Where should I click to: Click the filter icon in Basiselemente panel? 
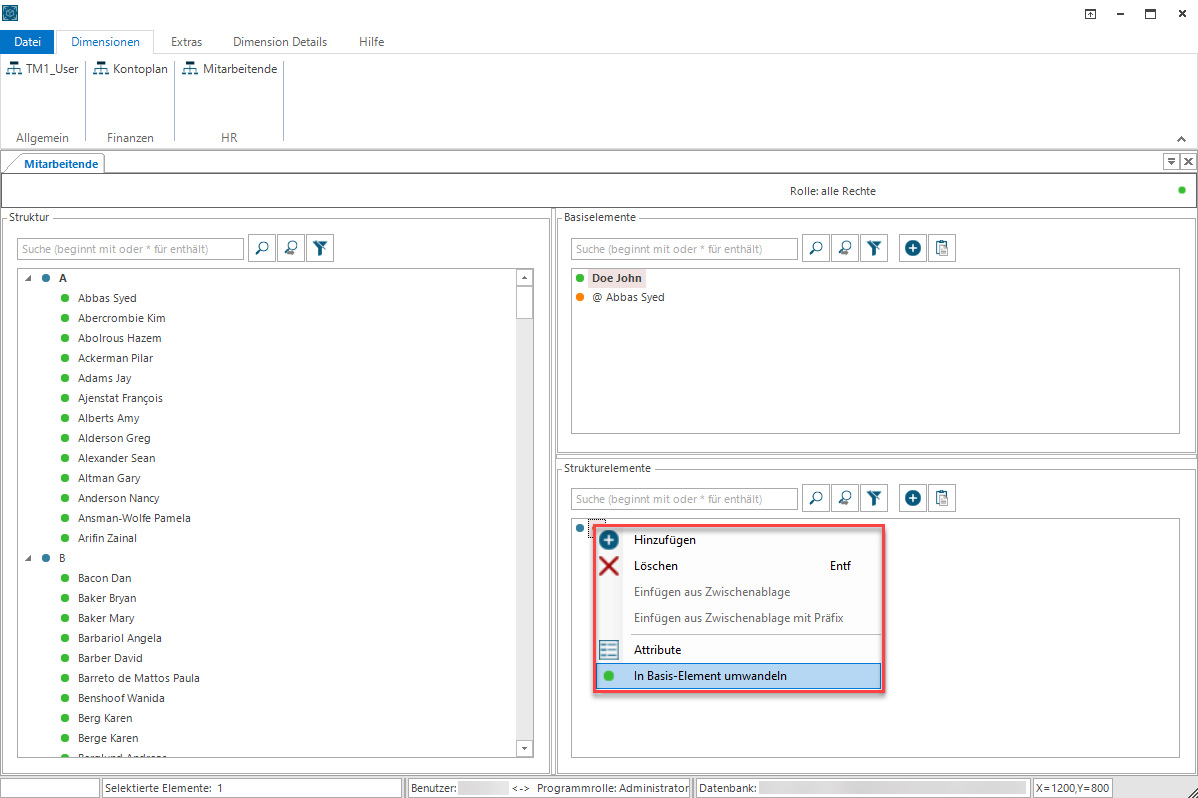(x=874, y=248)
